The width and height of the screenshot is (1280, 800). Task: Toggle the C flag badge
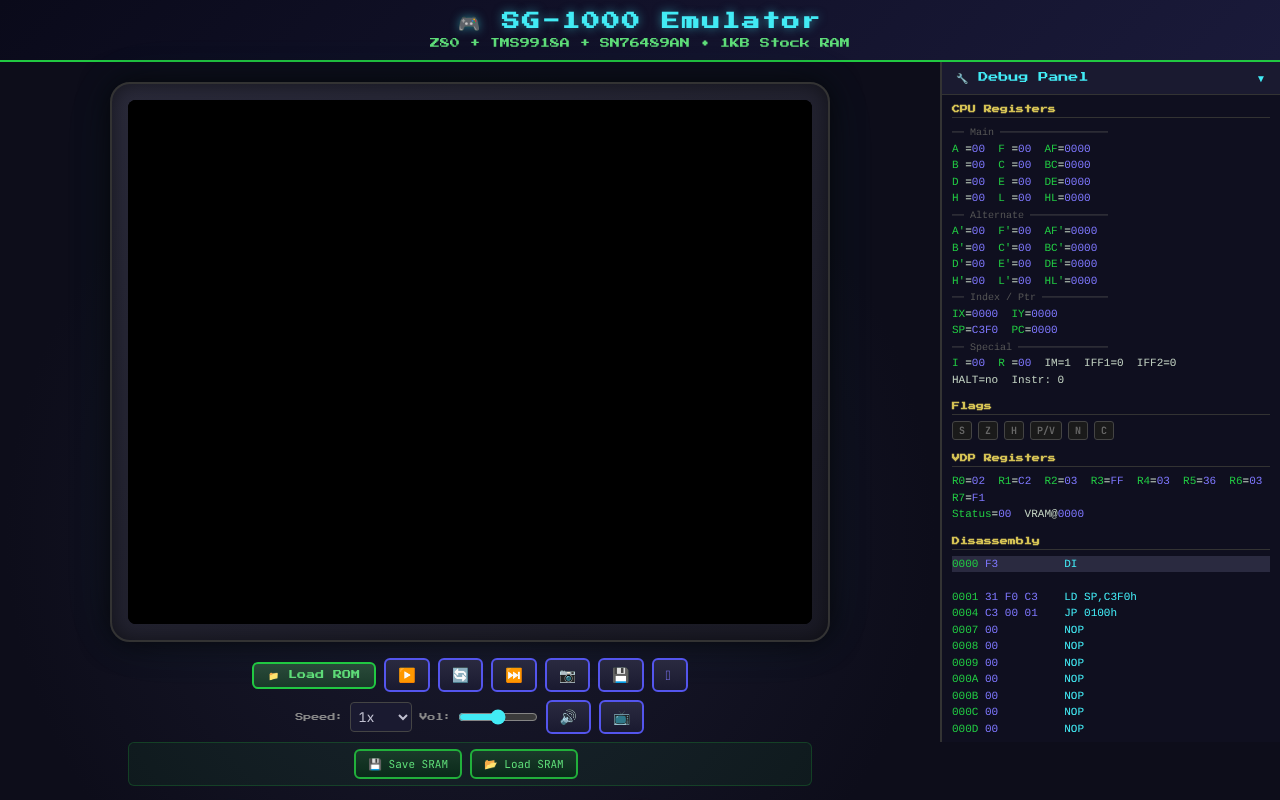click(1104, 431)
